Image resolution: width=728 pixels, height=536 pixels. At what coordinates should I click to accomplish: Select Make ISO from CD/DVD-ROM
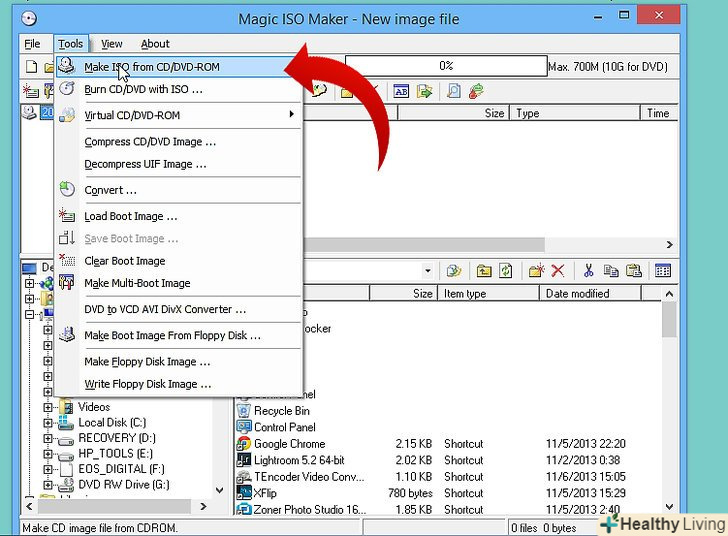pos(178,67)
